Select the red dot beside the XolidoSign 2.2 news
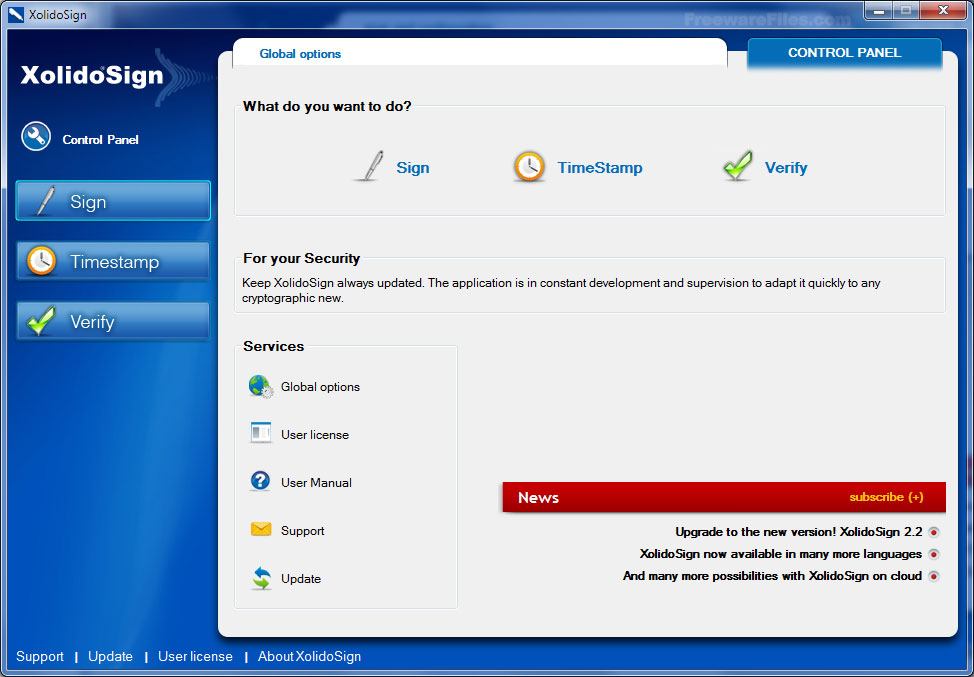 (934, 532)
